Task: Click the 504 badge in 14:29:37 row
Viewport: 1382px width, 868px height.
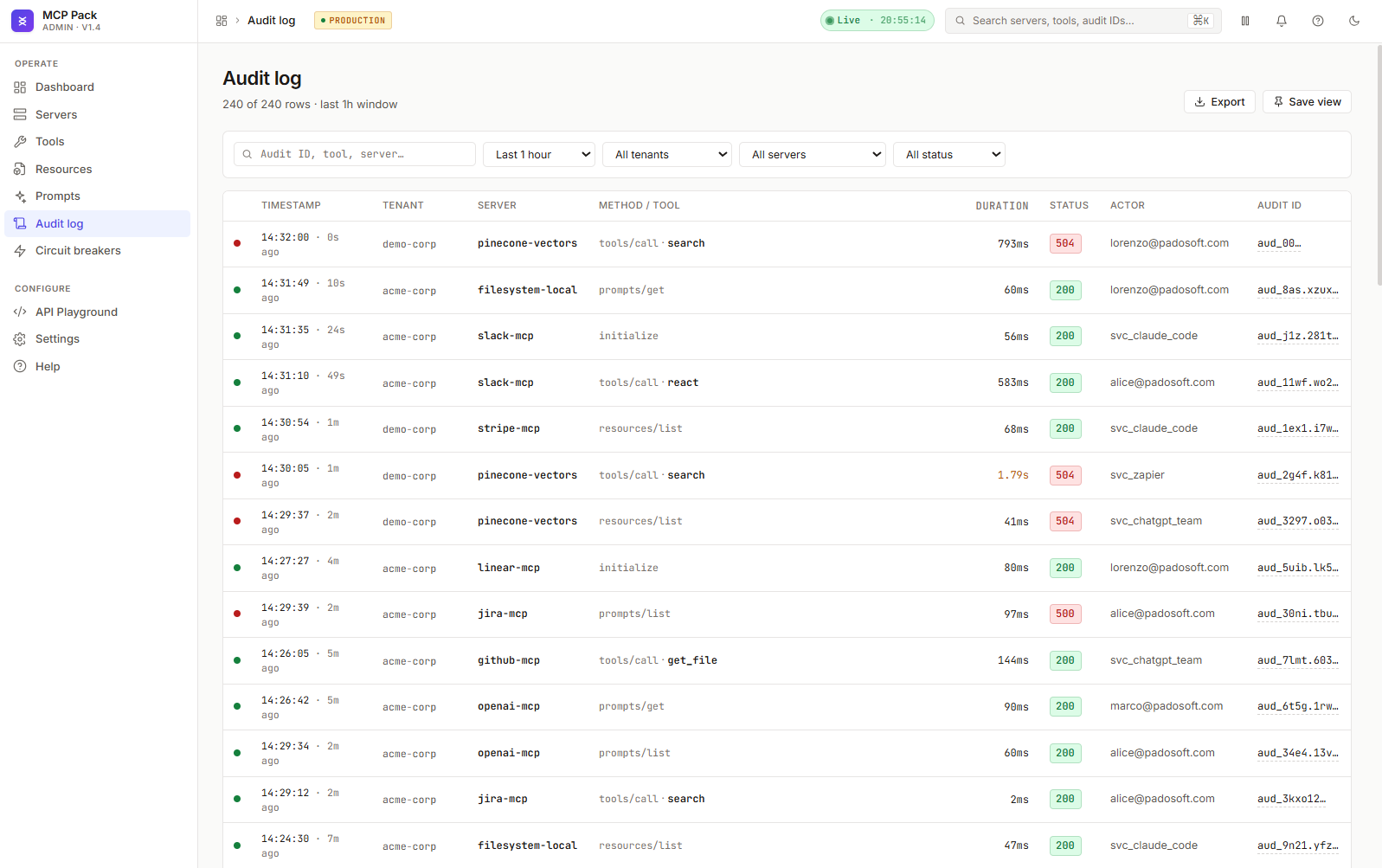Action: (1065, 521)
